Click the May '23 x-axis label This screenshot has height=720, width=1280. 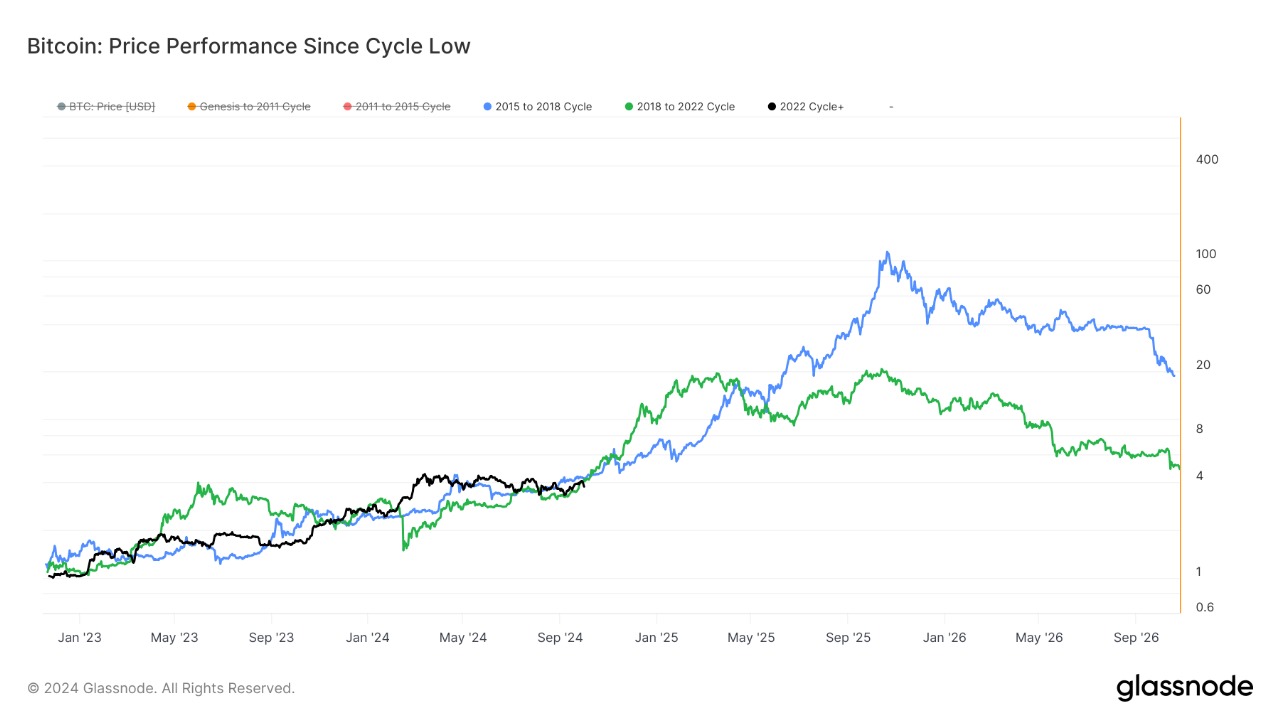(x=174, y=637)
